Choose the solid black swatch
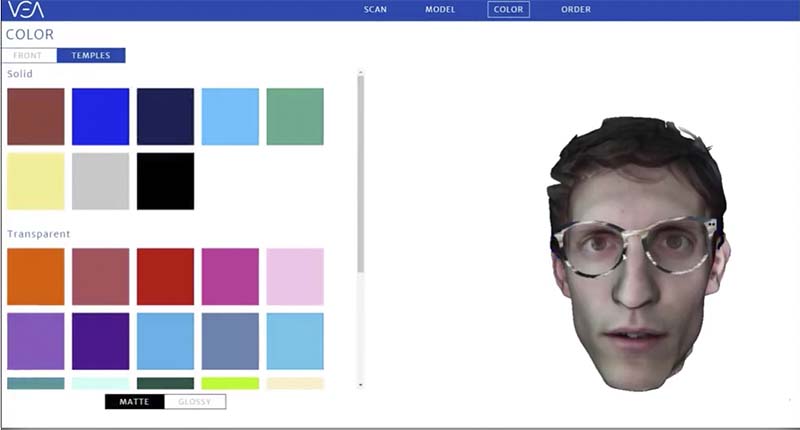The image size is (800, 430). tap(165, 181)
